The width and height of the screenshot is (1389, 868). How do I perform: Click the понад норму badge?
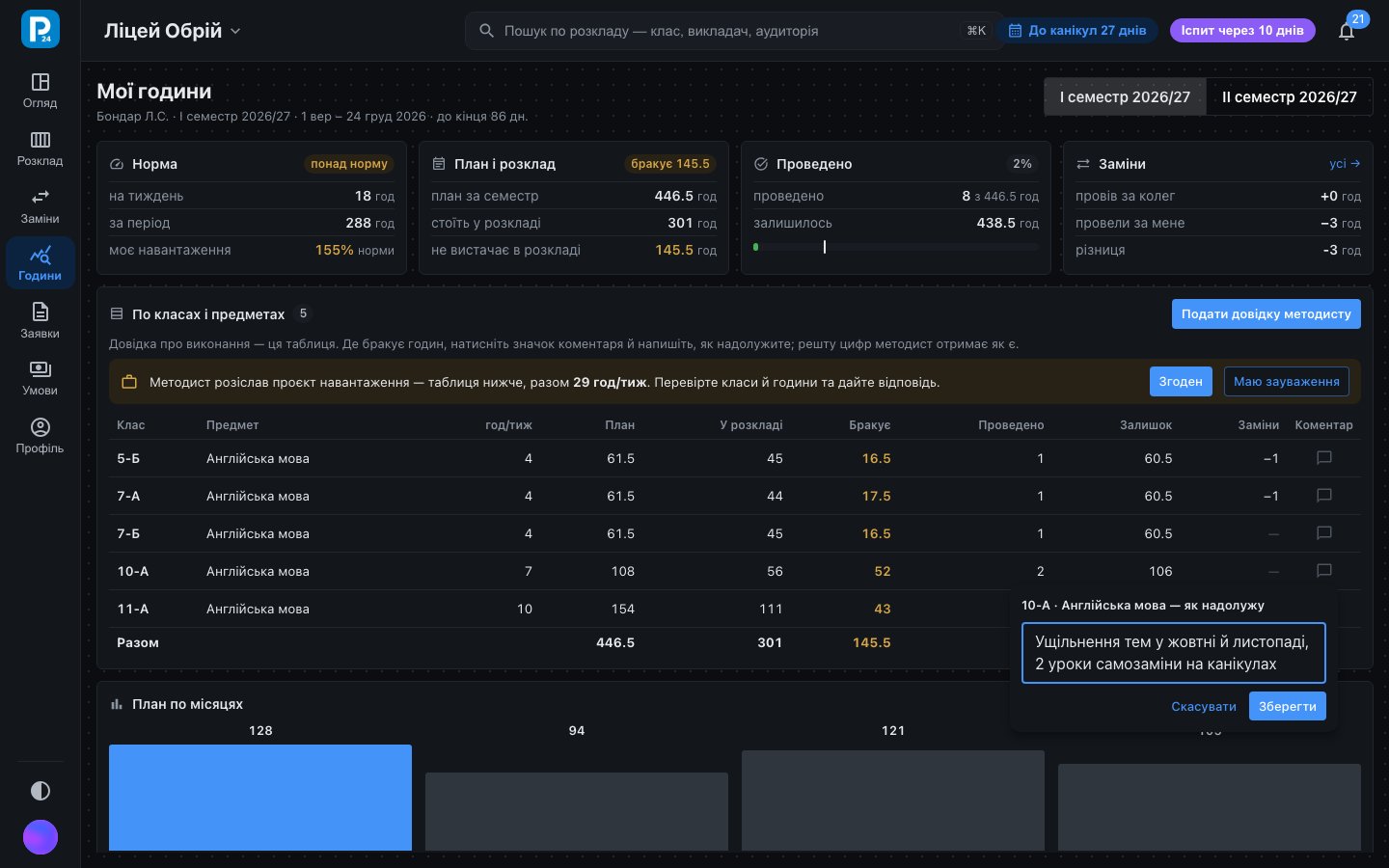coord(349,164)
